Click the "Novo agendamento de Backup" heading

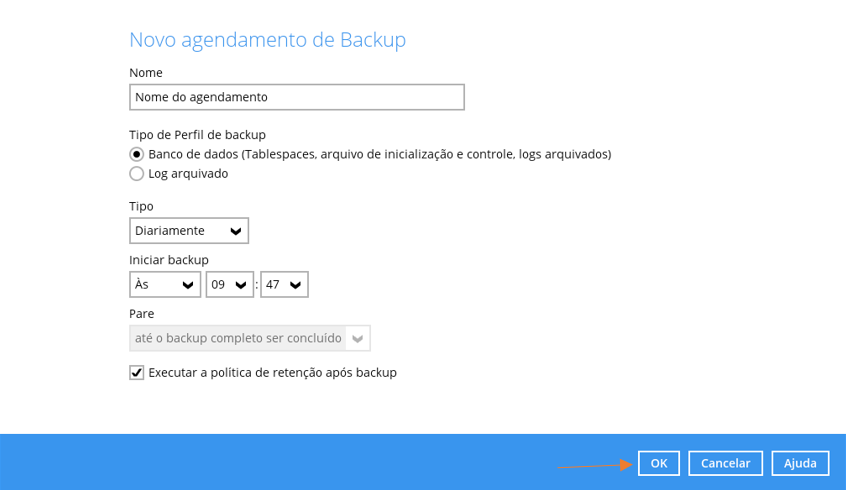(267, 40)
